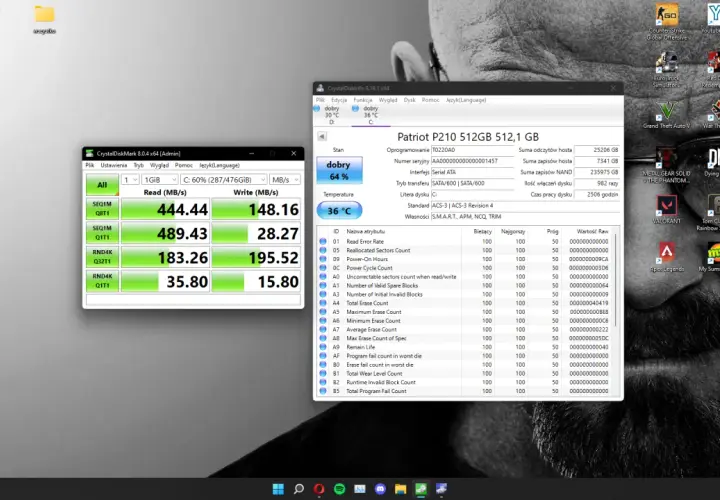The image size is (720, 500).
Task: Open Opera browser from the taskbar
Action: point(319,489)
